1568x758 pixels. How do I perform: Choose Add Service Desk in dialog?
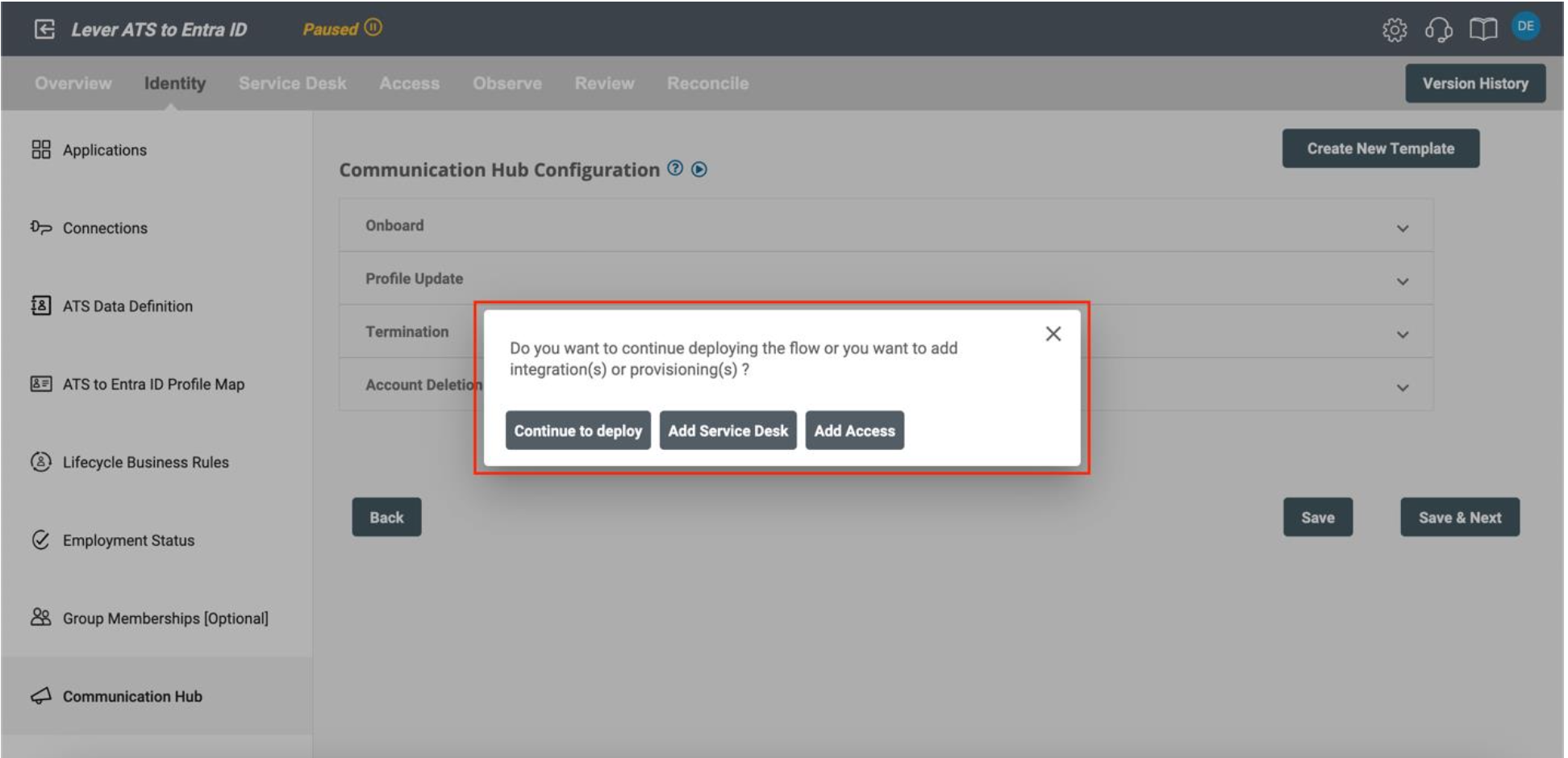[x=728, y=431]
